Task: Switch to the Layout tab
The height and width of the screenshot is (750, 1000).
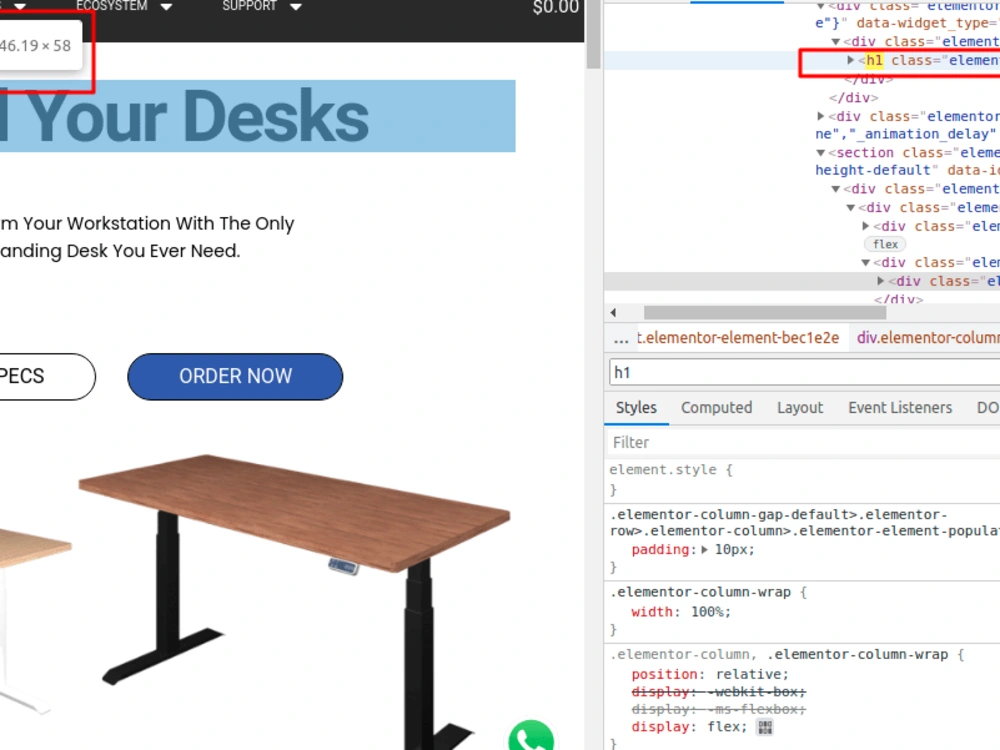Action: [800, 408]
